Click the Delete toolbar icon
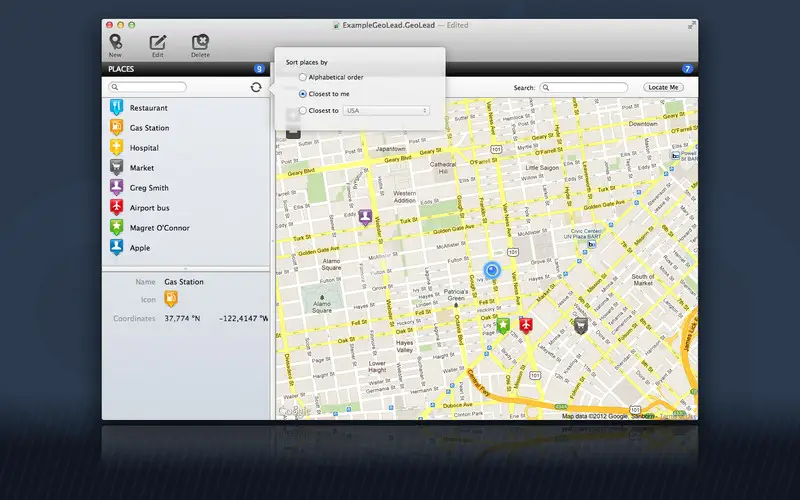The width and height of the screenshot is (800, 500). click(200, 45)
